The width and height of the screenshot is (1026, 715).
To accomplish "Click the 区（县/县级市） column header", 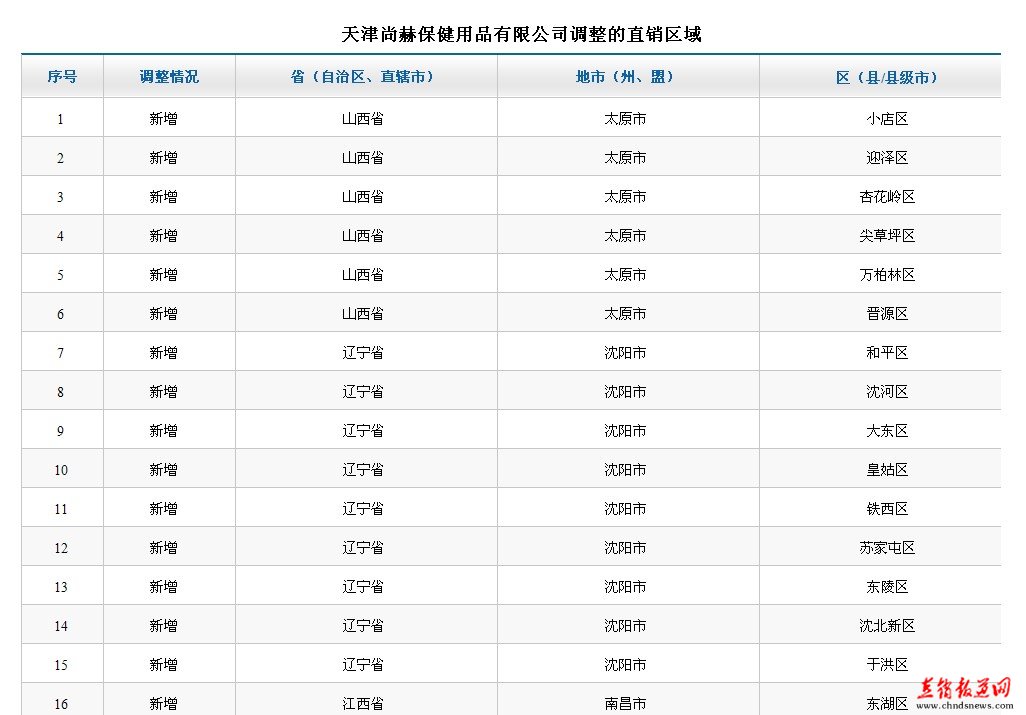I will point(887,77).
